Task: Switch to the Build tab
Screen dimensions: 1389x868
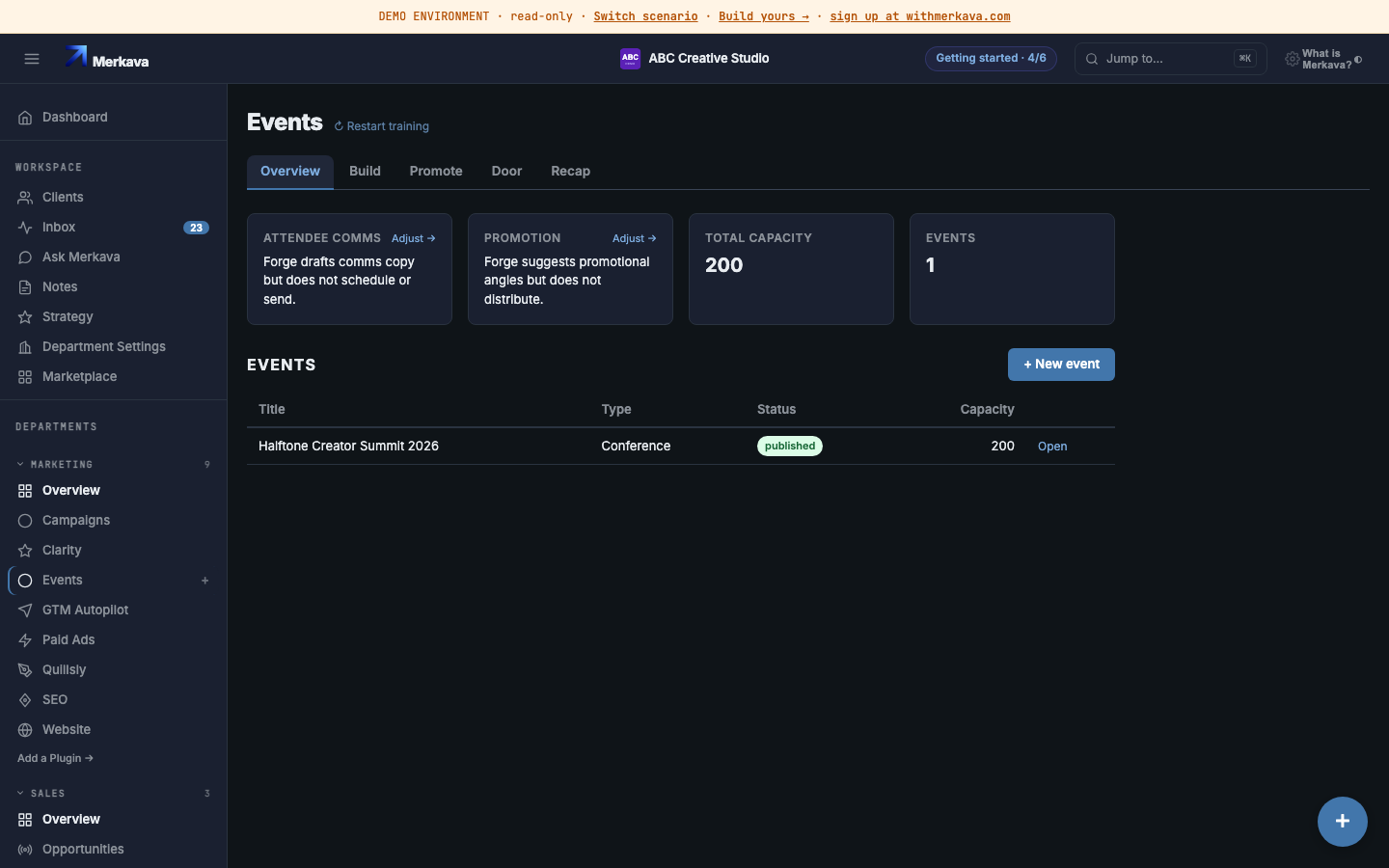Action: (x=365, y=172)
